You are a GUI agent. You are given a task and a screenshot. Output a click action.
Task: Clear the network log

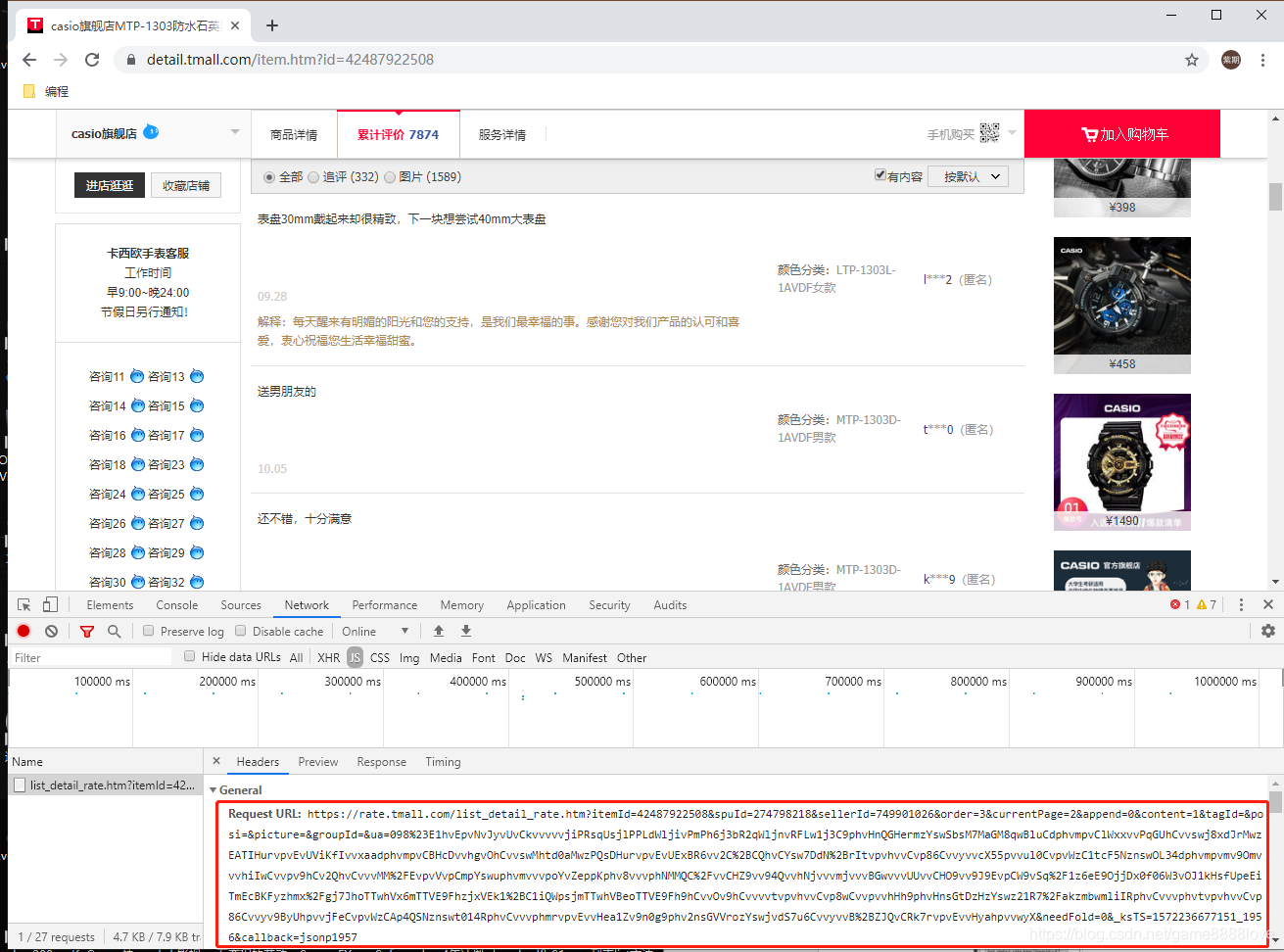click(x=51, y=631)
